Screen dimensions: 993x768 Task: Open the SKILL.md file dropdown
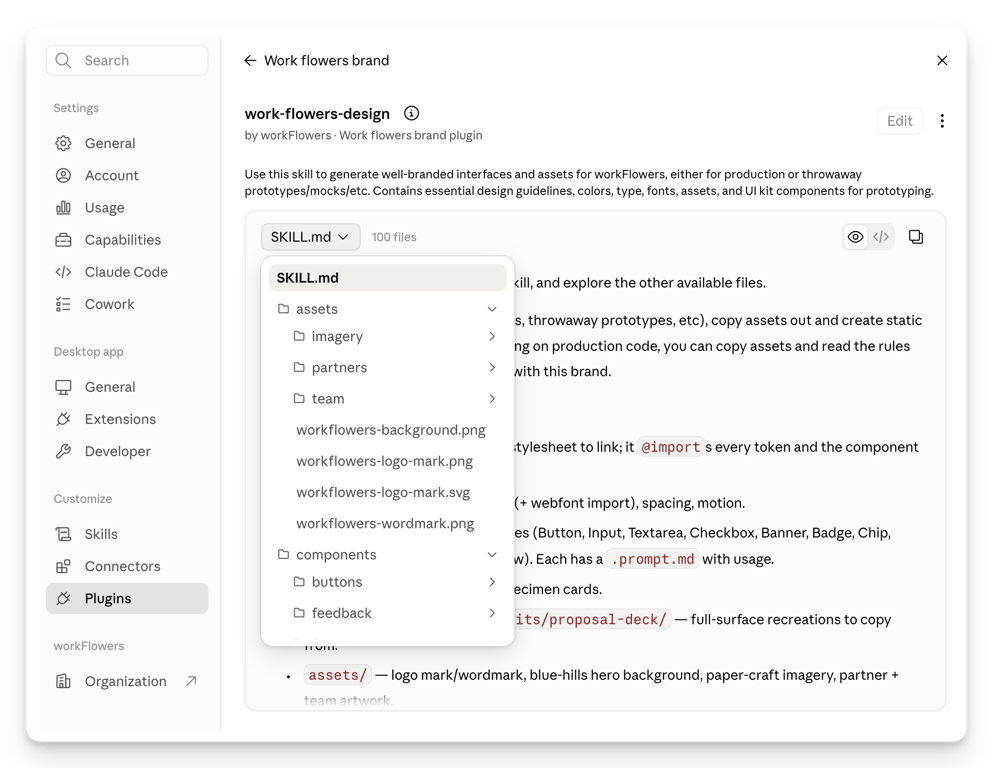coord(310,237)
